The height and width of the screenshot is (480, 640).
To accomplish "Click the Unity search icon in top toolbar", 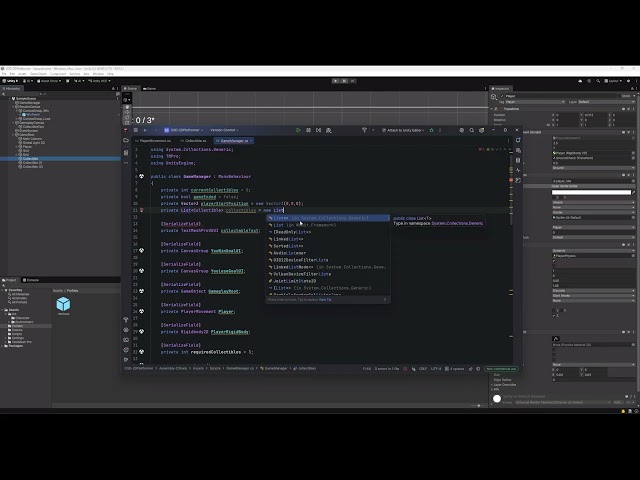I will [x=598, y=81].
